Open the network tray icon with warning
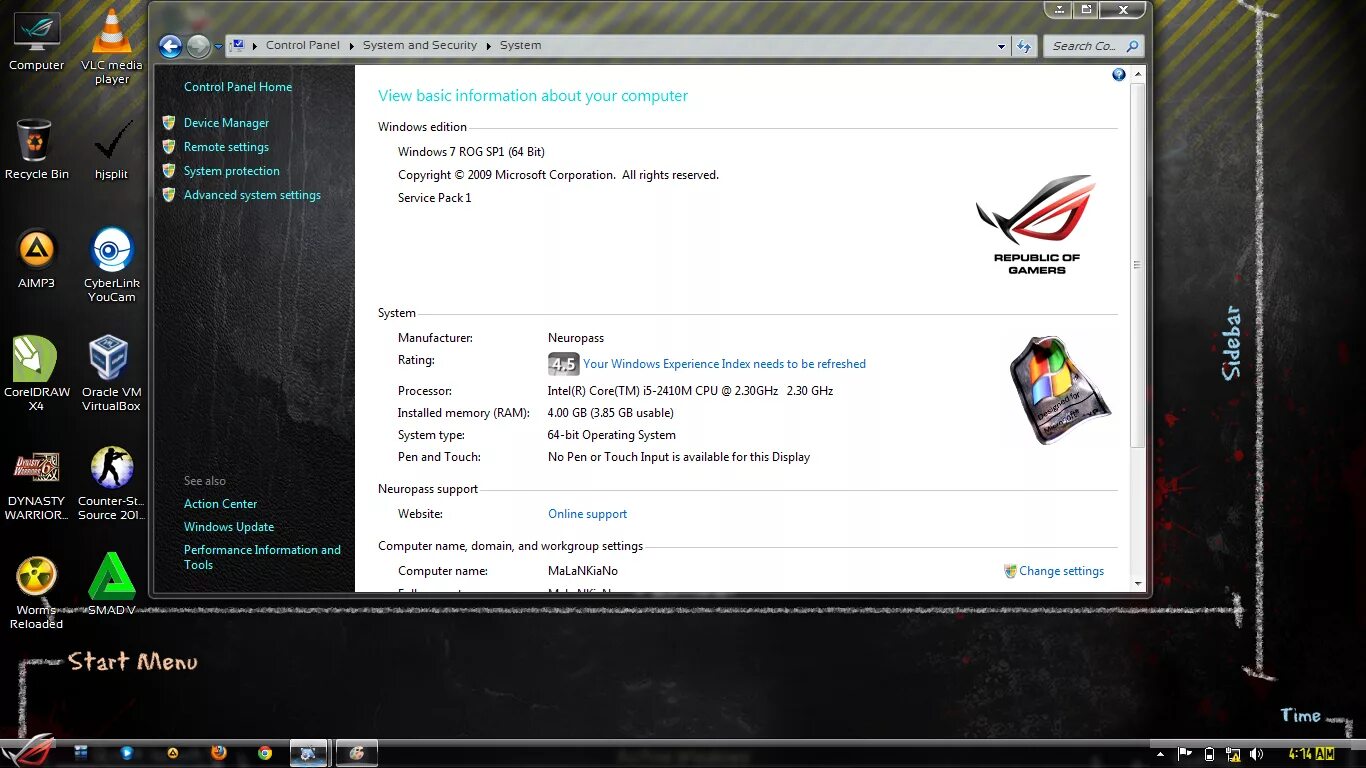This screenshot has width=1366, height=768. click(x=1233, y=754)
